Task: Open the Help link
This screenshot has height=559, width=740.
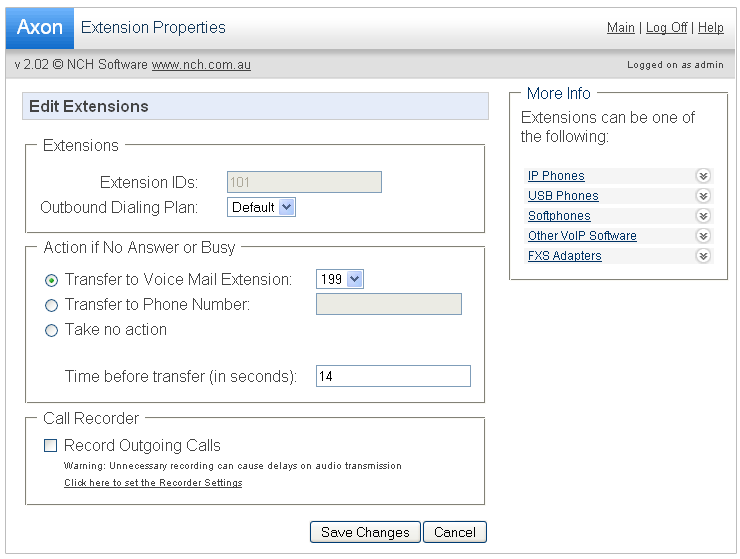Action: tap(711, 28)
